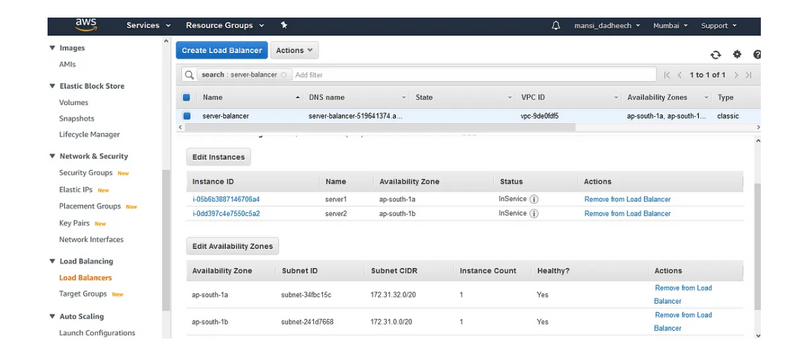
Task: Remove ap-south-1b zone from Load Balancer
Action: click(x=683, y=322)
